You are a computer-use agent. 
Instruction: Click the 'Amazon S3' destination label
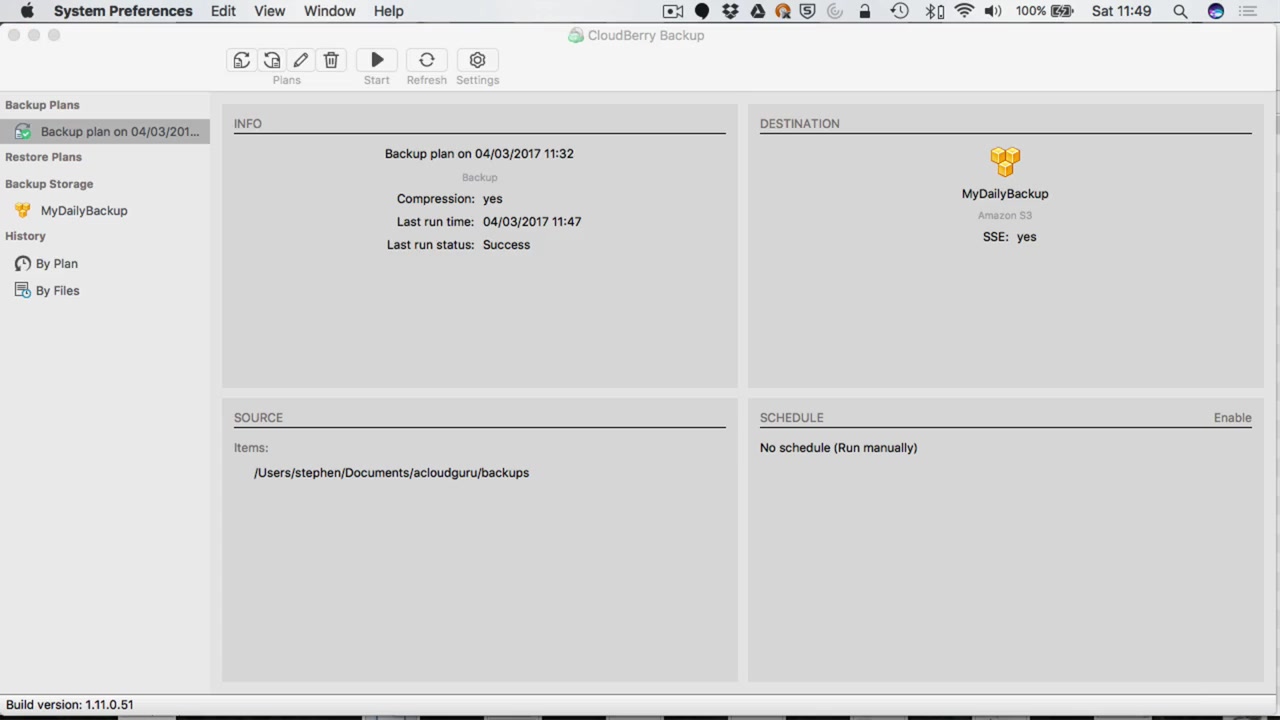[1005, 215]
